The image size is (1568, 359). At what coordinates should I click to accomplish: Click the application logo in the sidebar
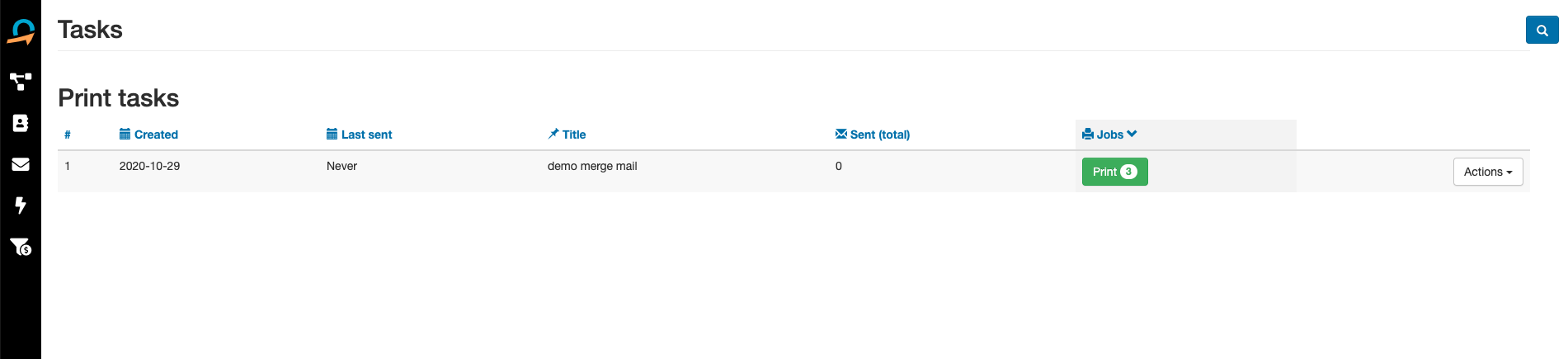pyautogui.click(x=21, y=32)
